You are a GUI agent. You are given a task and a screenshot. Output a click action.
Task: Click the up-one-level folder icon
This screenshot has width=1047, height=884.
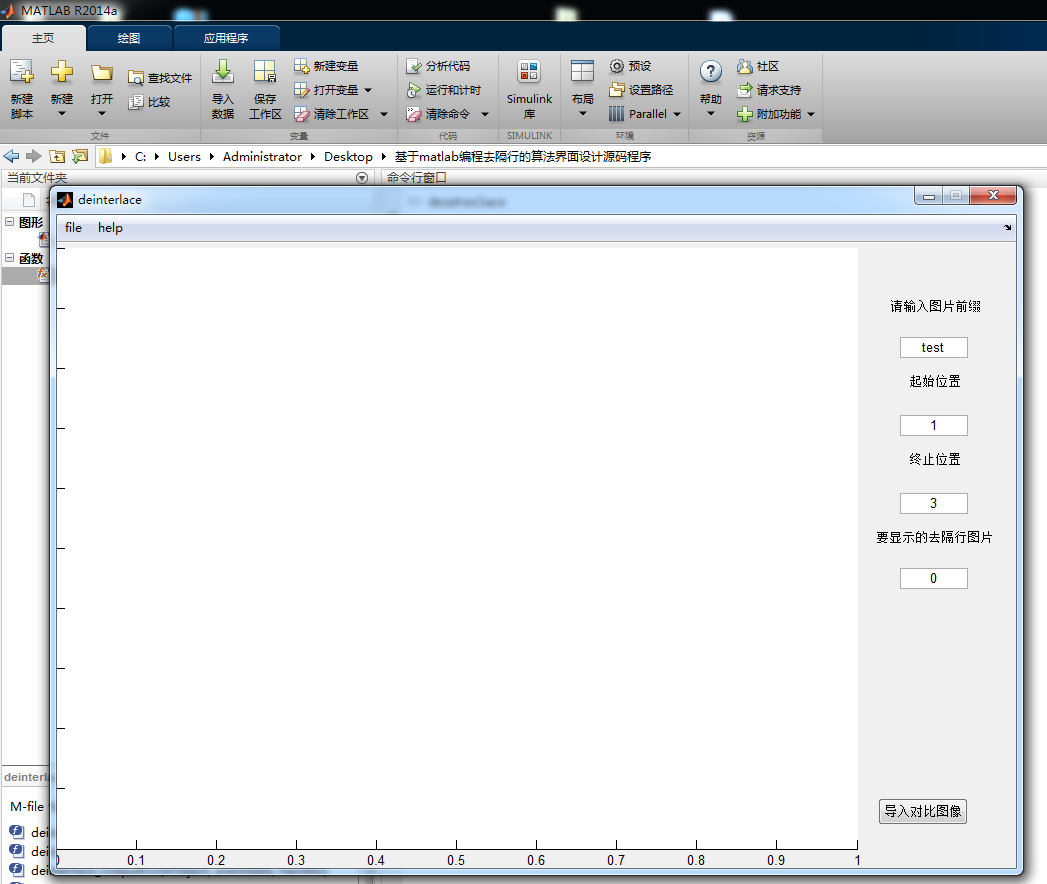57,156
